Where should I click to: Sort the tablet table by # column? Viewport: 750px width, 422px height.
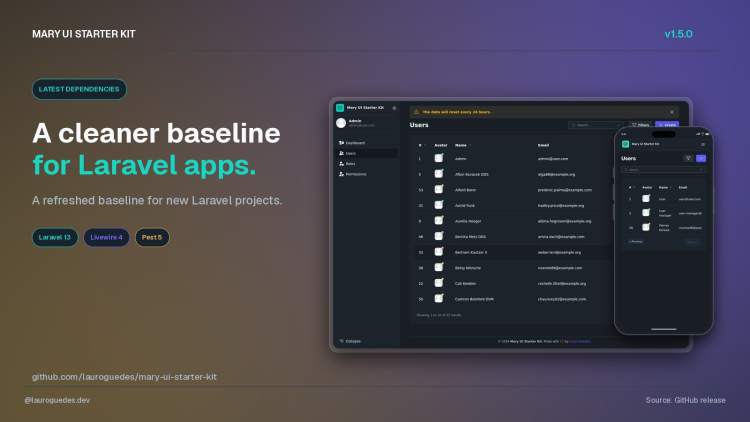click(422, 145)
